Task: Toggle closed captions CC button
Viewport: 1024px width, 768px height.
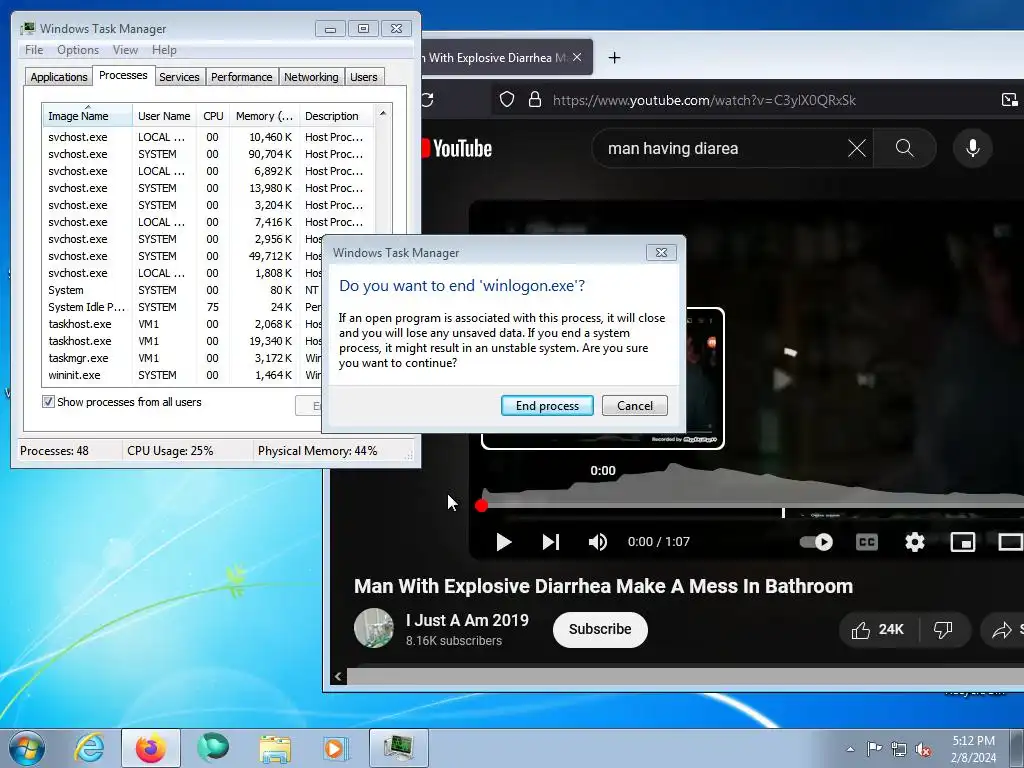Action: (867, 542)
